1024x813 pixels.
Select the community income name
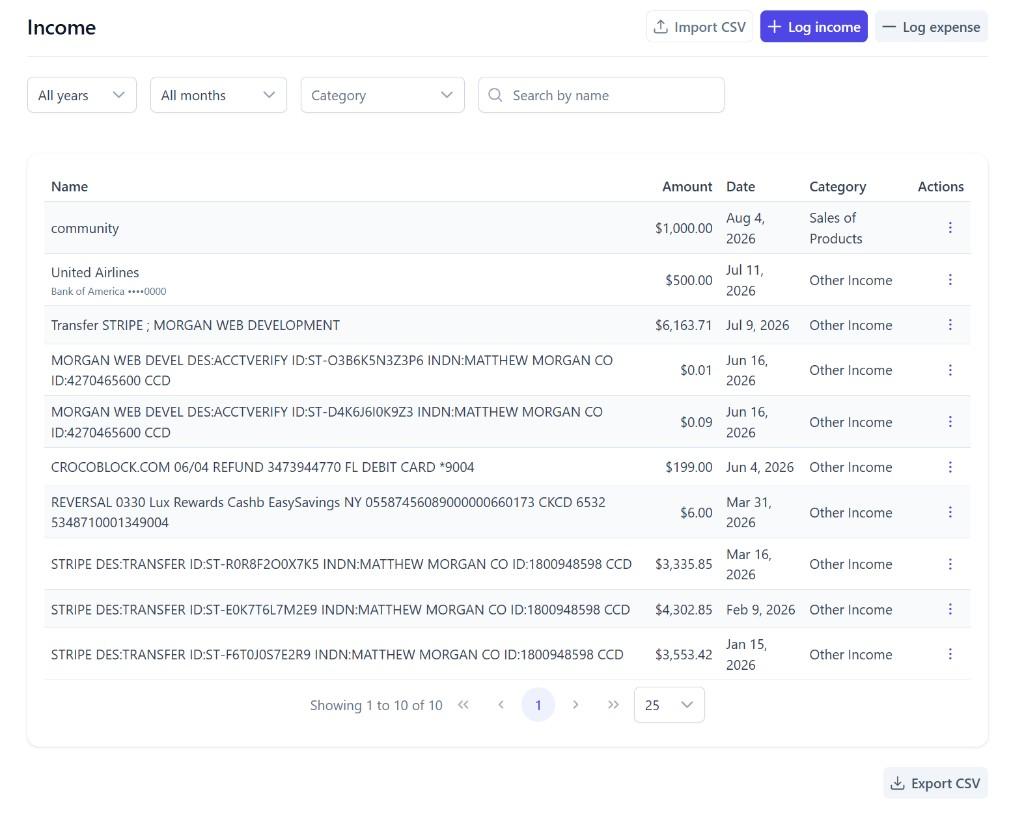[x=85, y=229]
